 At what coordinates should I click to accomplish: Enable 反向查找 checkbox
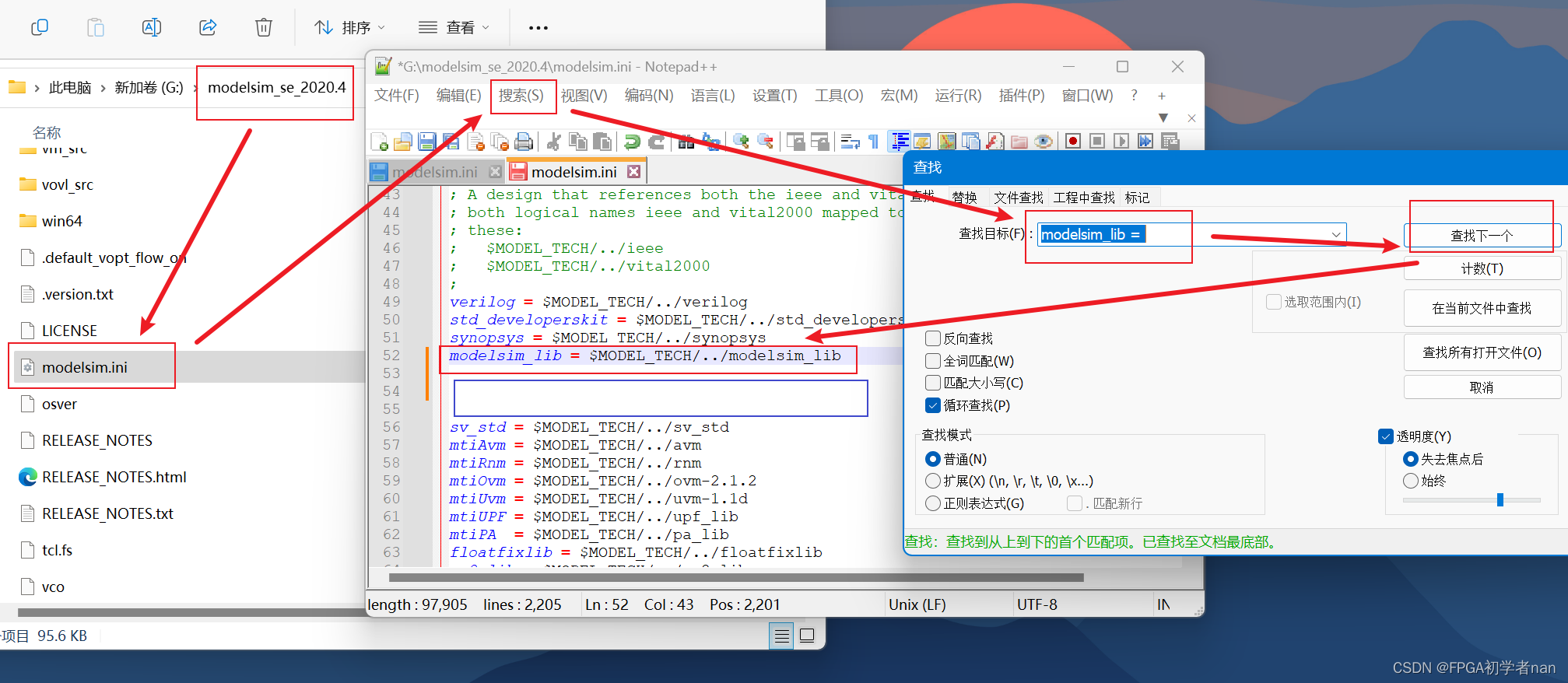click(x=933, y=338)
